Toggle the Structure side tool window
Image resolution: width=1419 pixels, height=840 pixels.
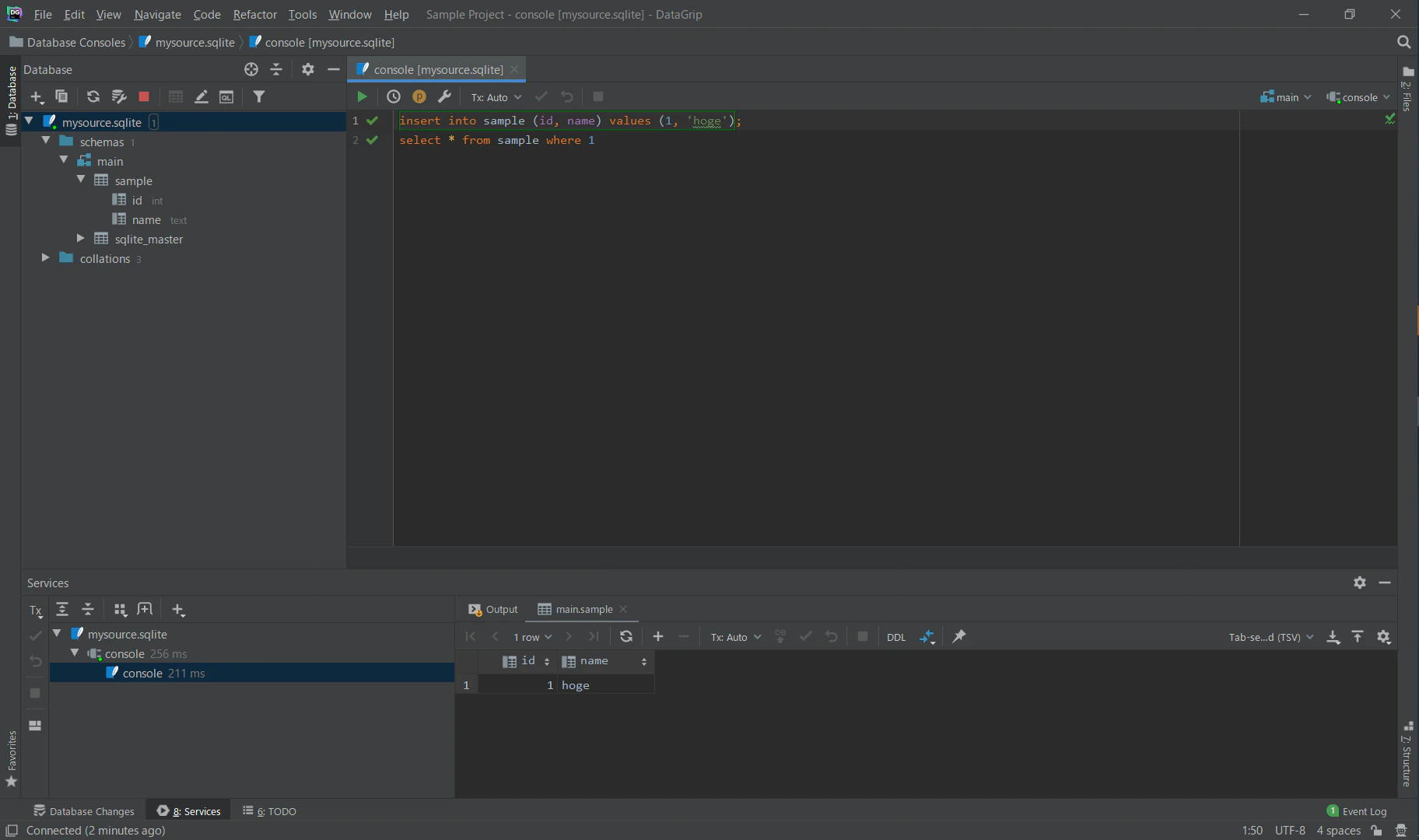(1407, 754)
